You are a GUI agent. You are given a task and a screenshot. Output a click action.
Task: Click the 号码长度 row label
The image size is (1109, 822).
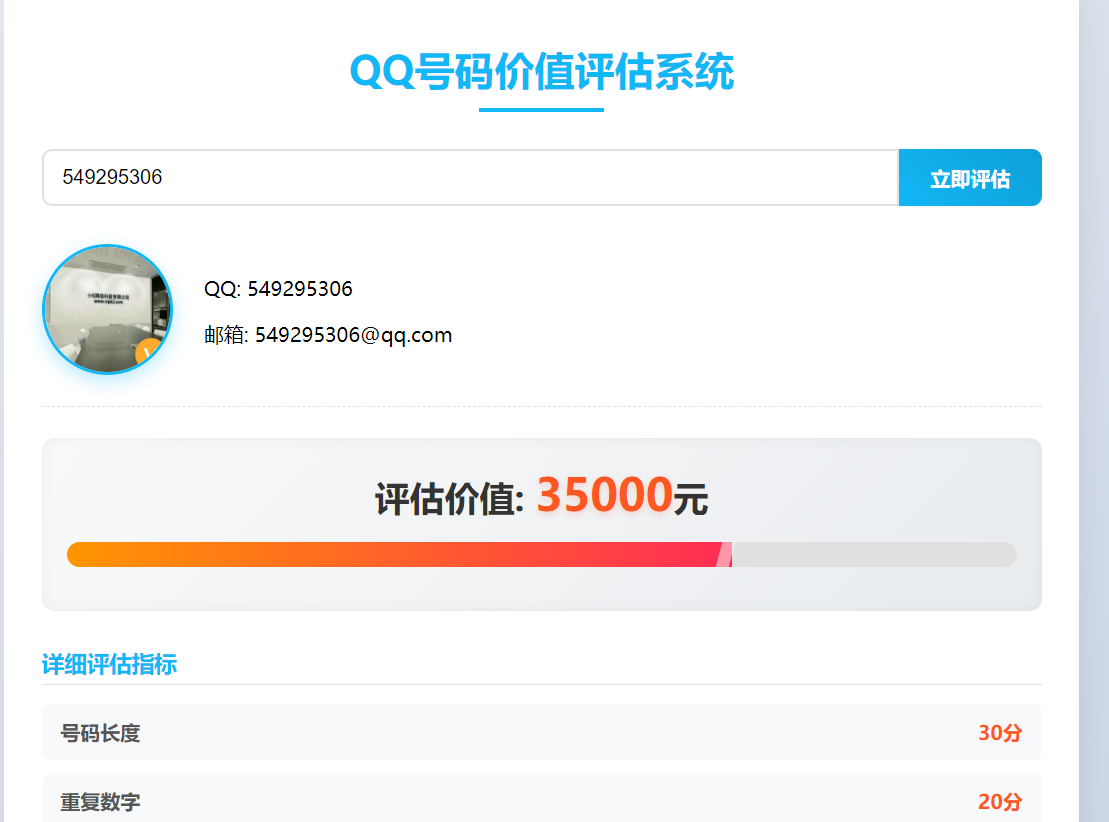[x=100, y=733]
